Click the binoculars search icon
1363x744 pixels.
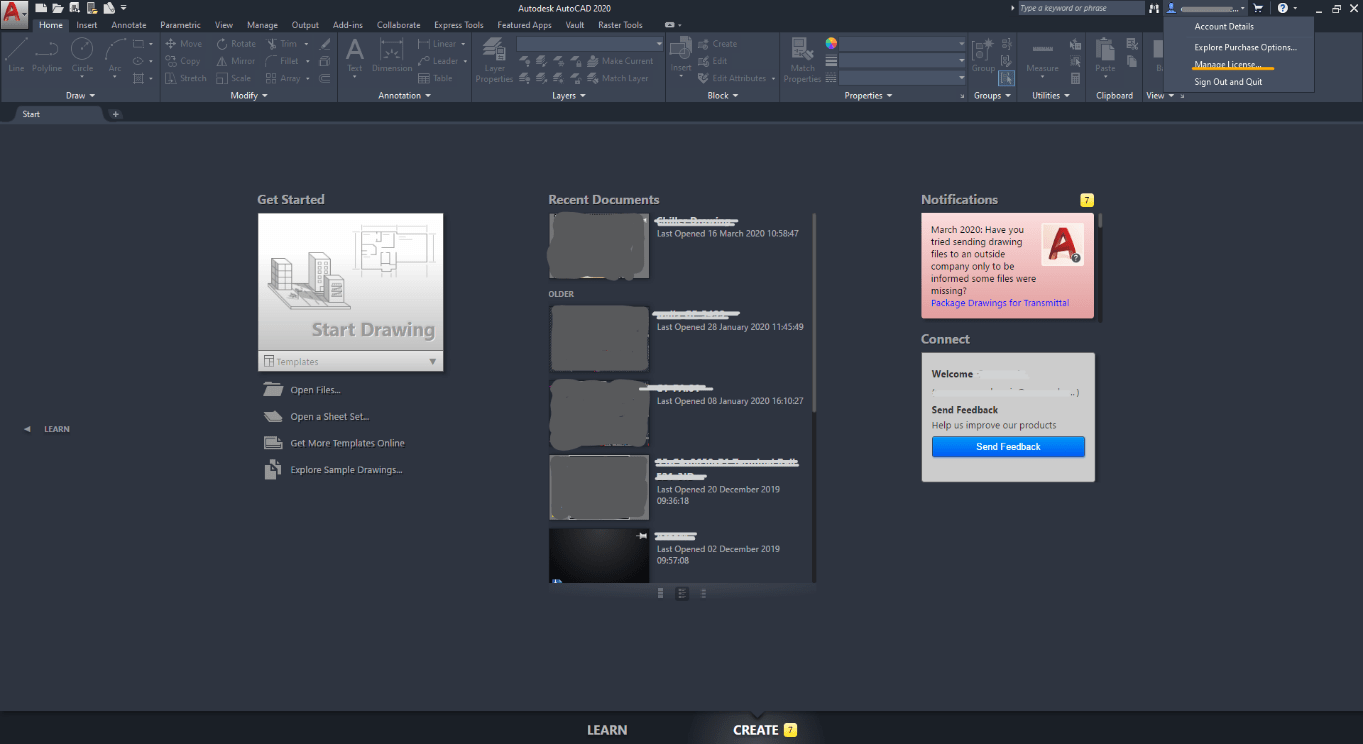(1154, 8)
